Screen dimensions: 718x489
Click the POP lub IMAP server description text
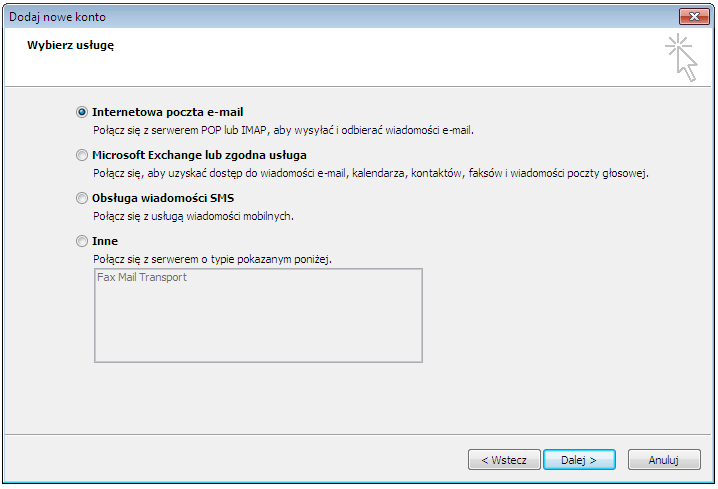coord(283,130)
